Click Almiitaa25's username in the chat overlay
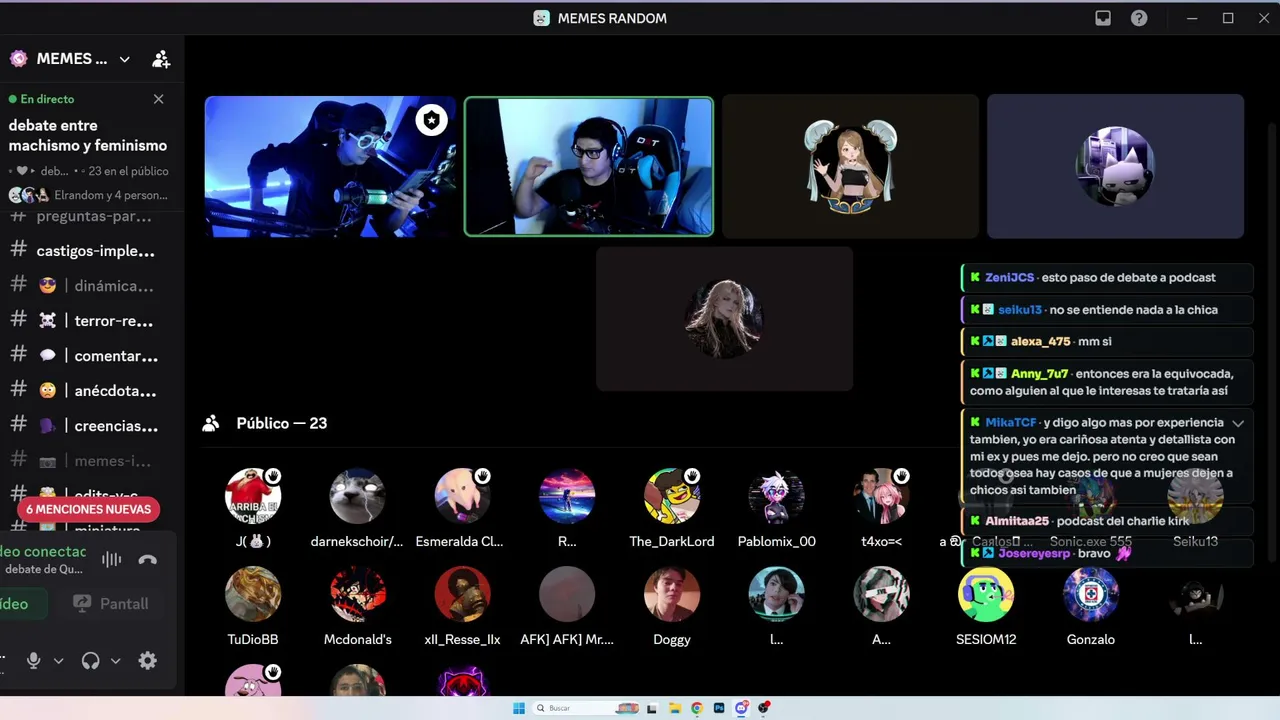This screenshot has width=1280, height=720. coord(1017,521)
